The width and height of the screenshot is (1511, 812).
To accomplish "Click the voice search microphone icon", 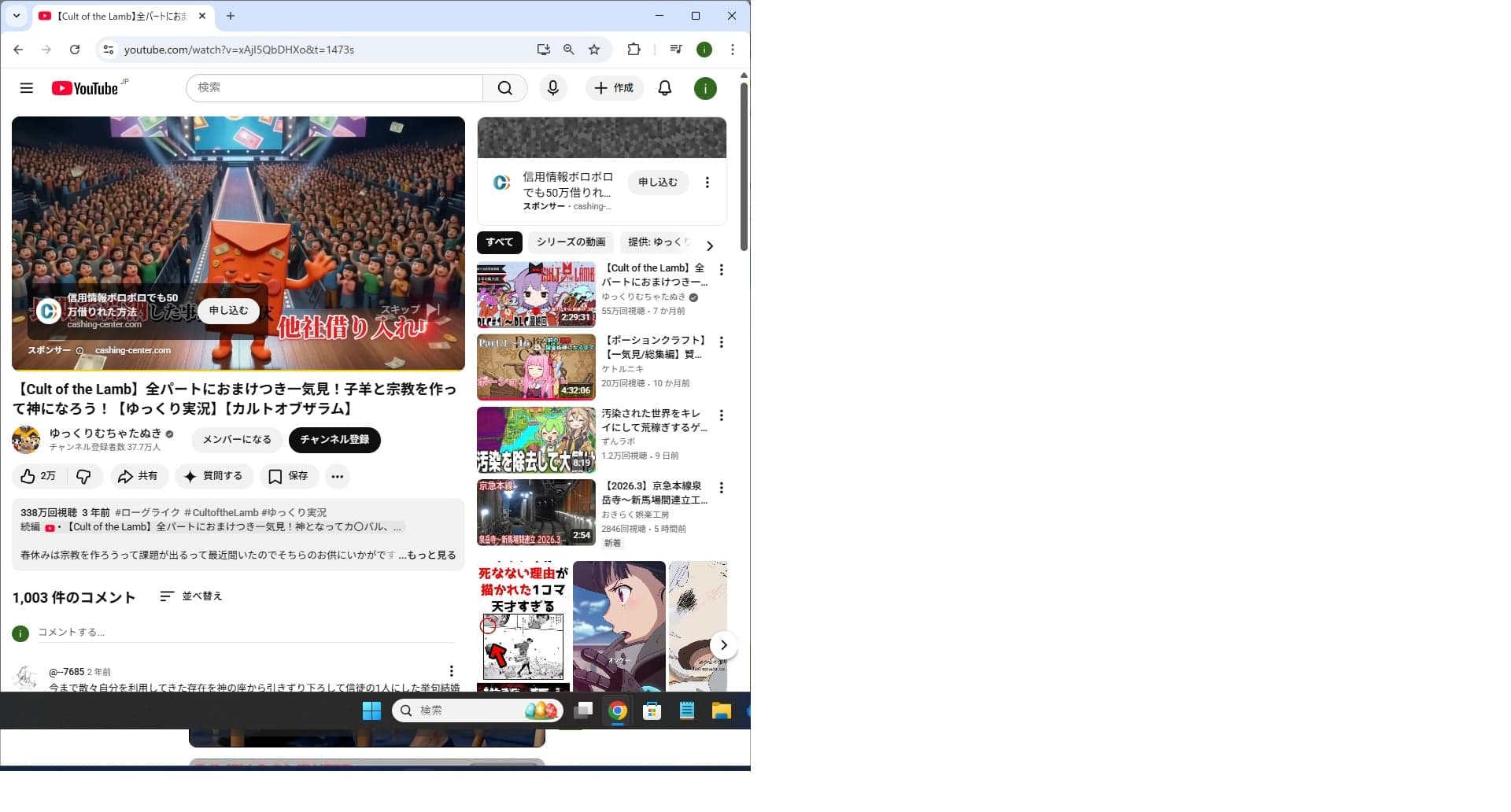I will tap(553, 88).
